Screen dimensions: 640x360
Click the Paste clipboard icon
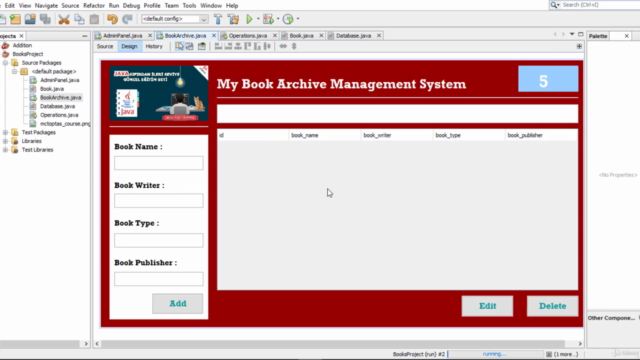point(94,19)
